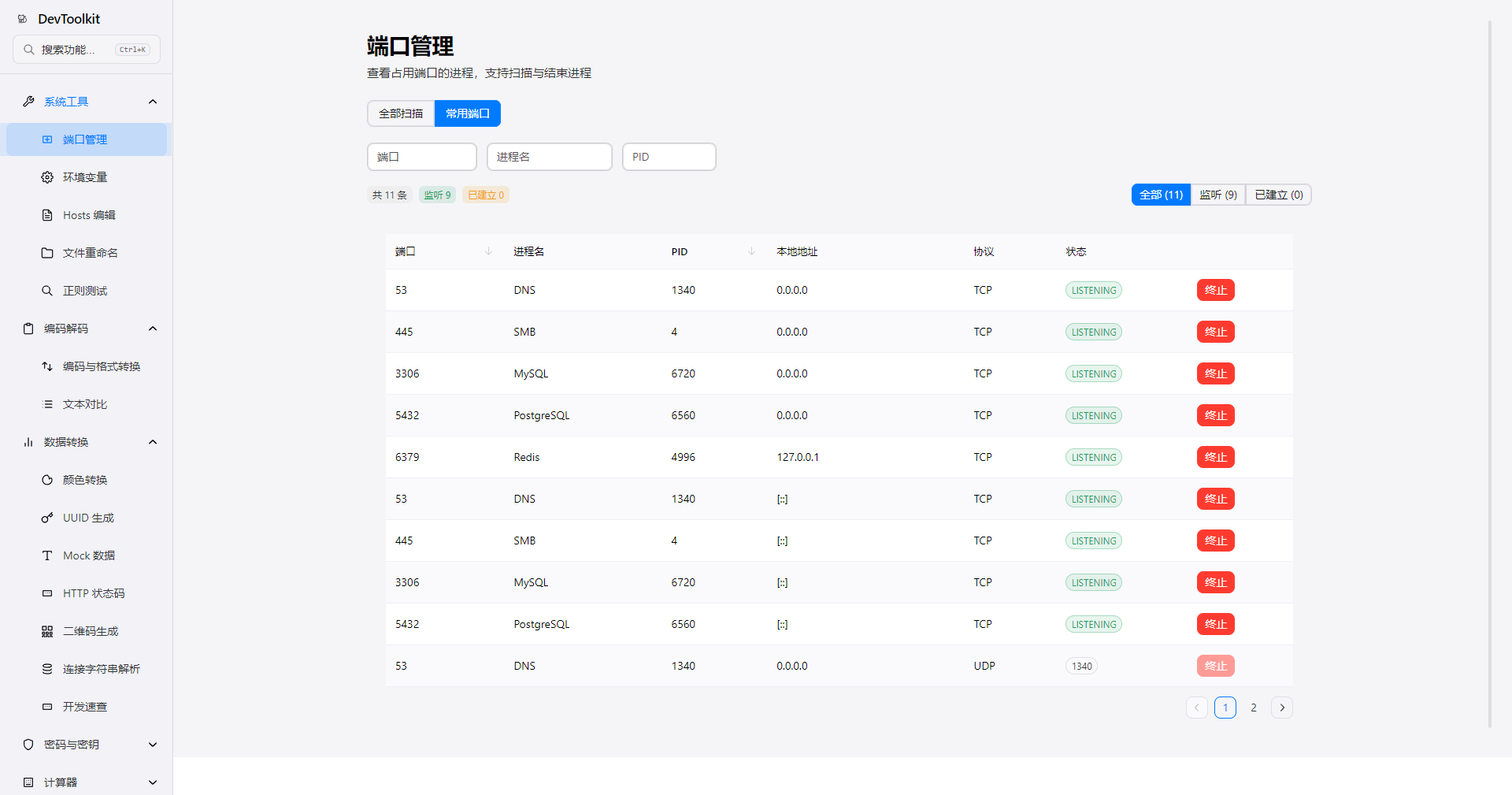
Task: Collapse the 系统工具 sidebar section
Action: 153,102
